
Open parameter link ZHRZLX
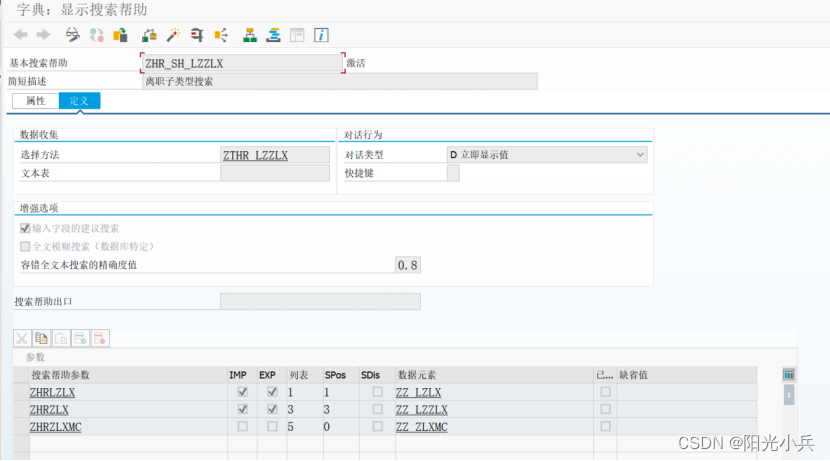point(49,410)
